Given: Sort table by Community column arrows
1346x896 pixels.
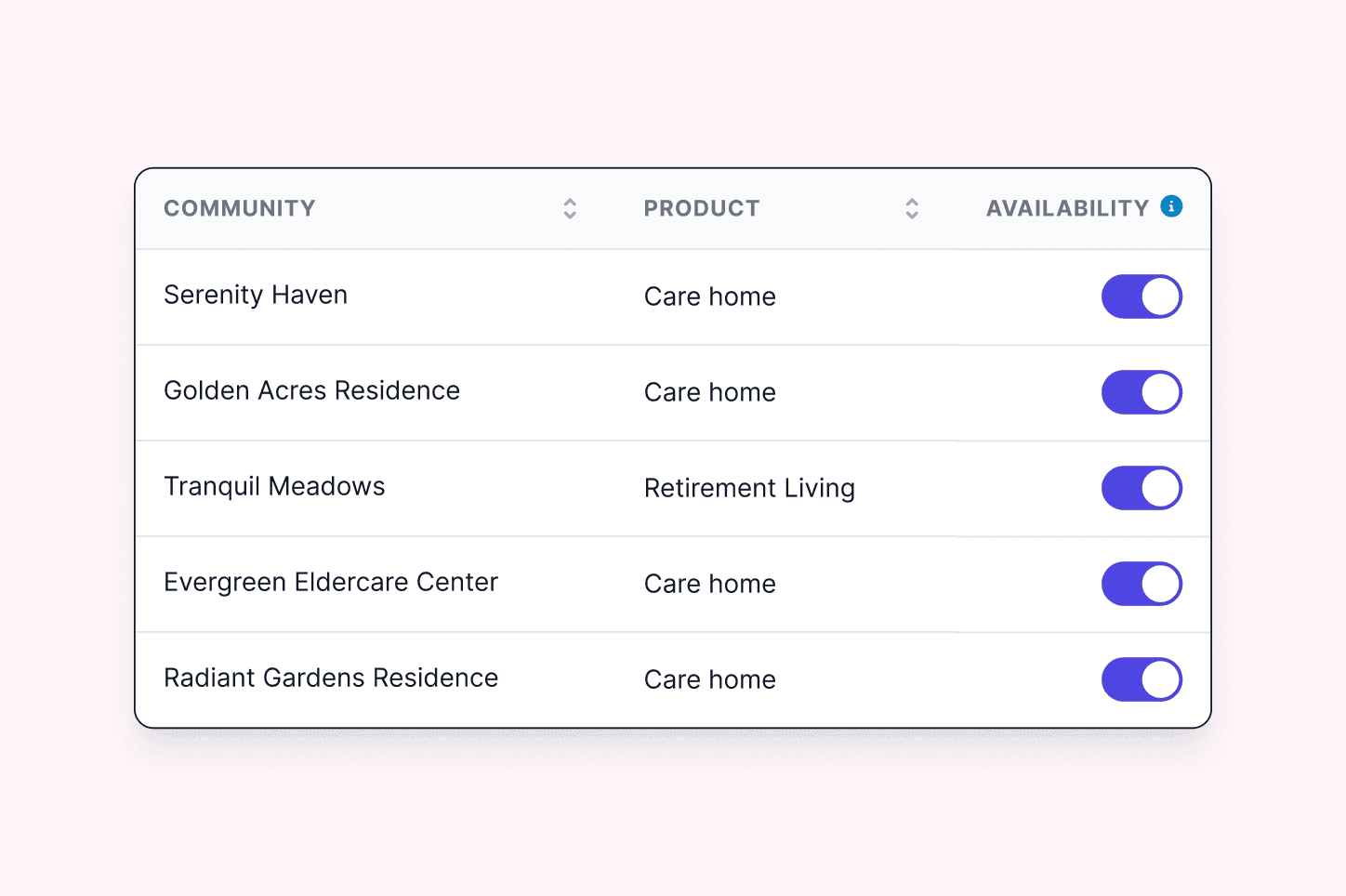Looking at the screenshot, I should (570, 209).
